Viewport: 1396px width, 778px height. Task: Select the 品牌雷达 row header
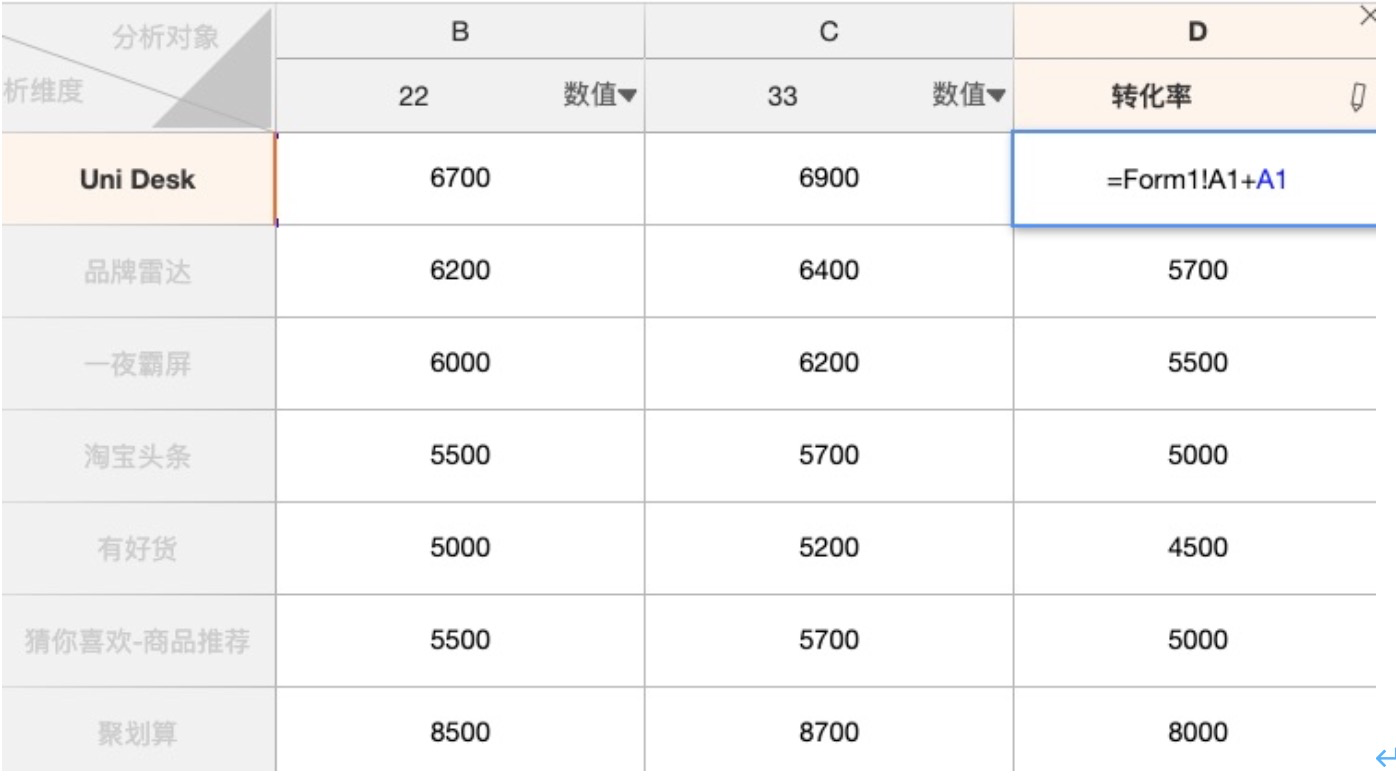(x=138, y=271)
